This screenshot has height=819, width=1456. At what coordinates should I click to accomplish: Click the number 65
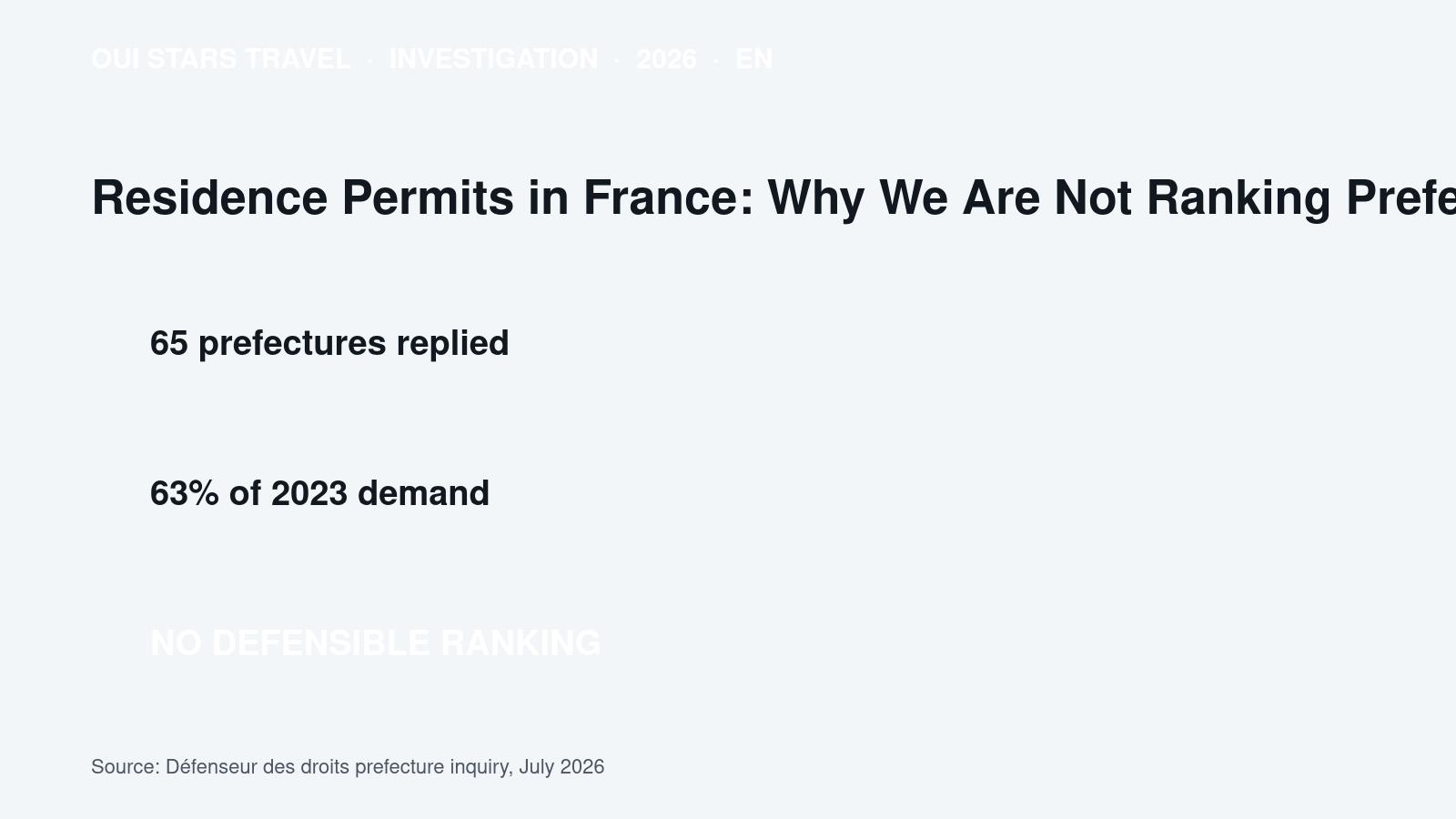click(169, 343)
